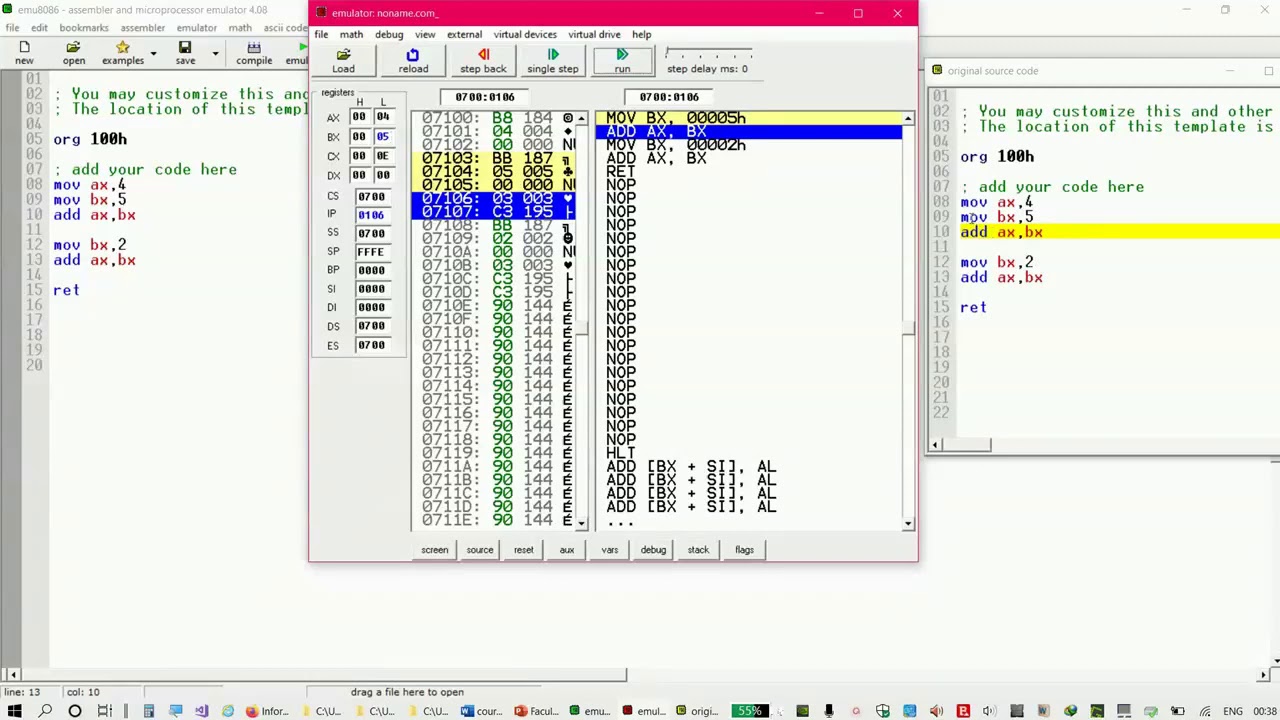Select memory row 07108 in memory list
The height and width of the screenshot is (720, 1280).
pyautogui.click(x=493, y=226)
